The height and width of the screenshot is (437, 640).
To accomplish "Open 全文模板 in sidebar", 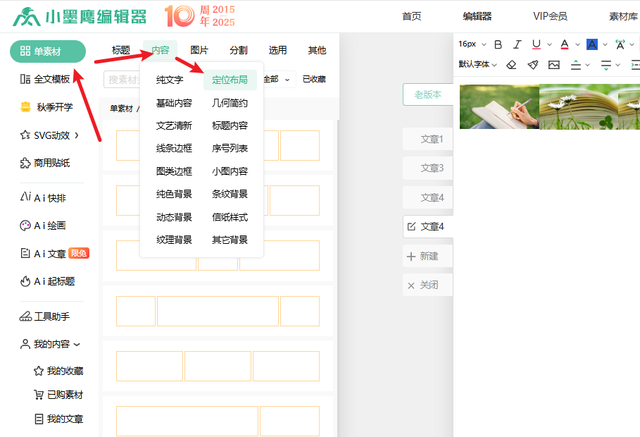I will coord(45,79).
